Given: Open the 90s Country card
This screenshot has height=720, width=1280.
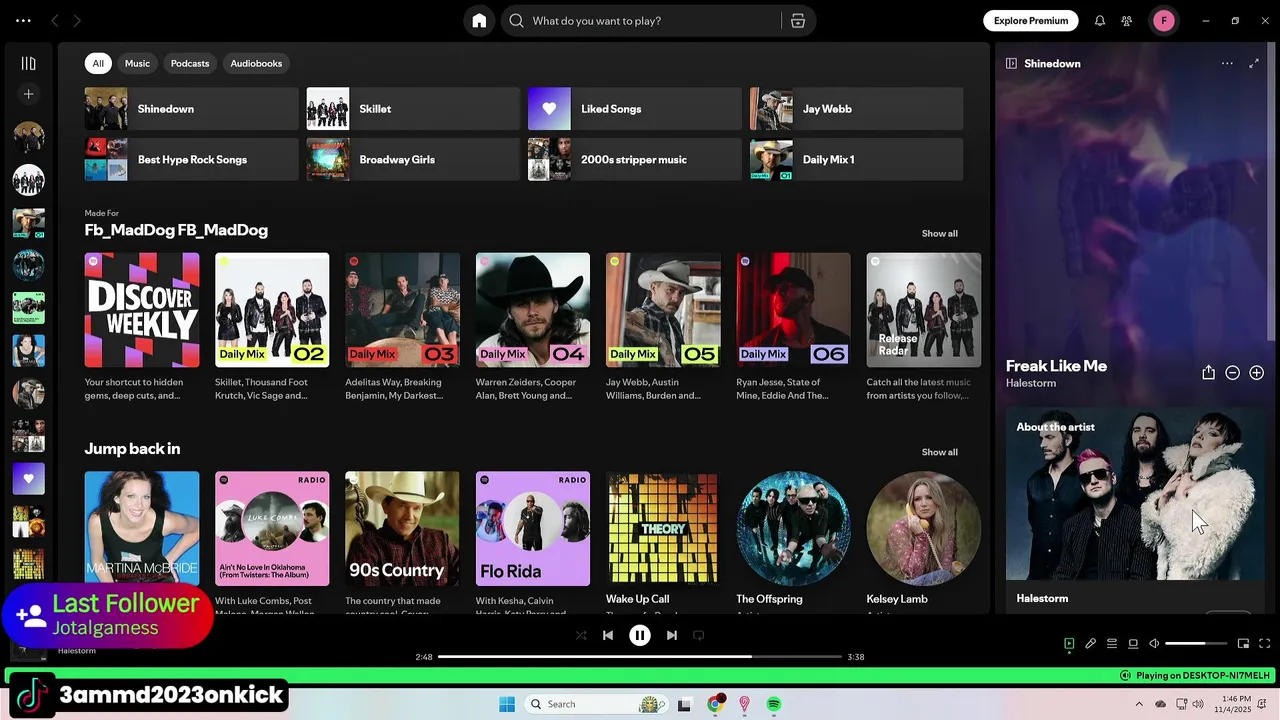Looking at the screenshot, I should [x=402, y=540].
